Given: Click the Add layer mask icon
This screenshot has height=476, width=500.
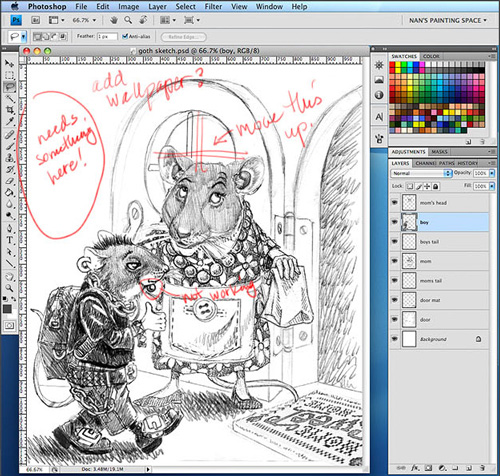Looking at the screenshot, I should click(429, 468).
